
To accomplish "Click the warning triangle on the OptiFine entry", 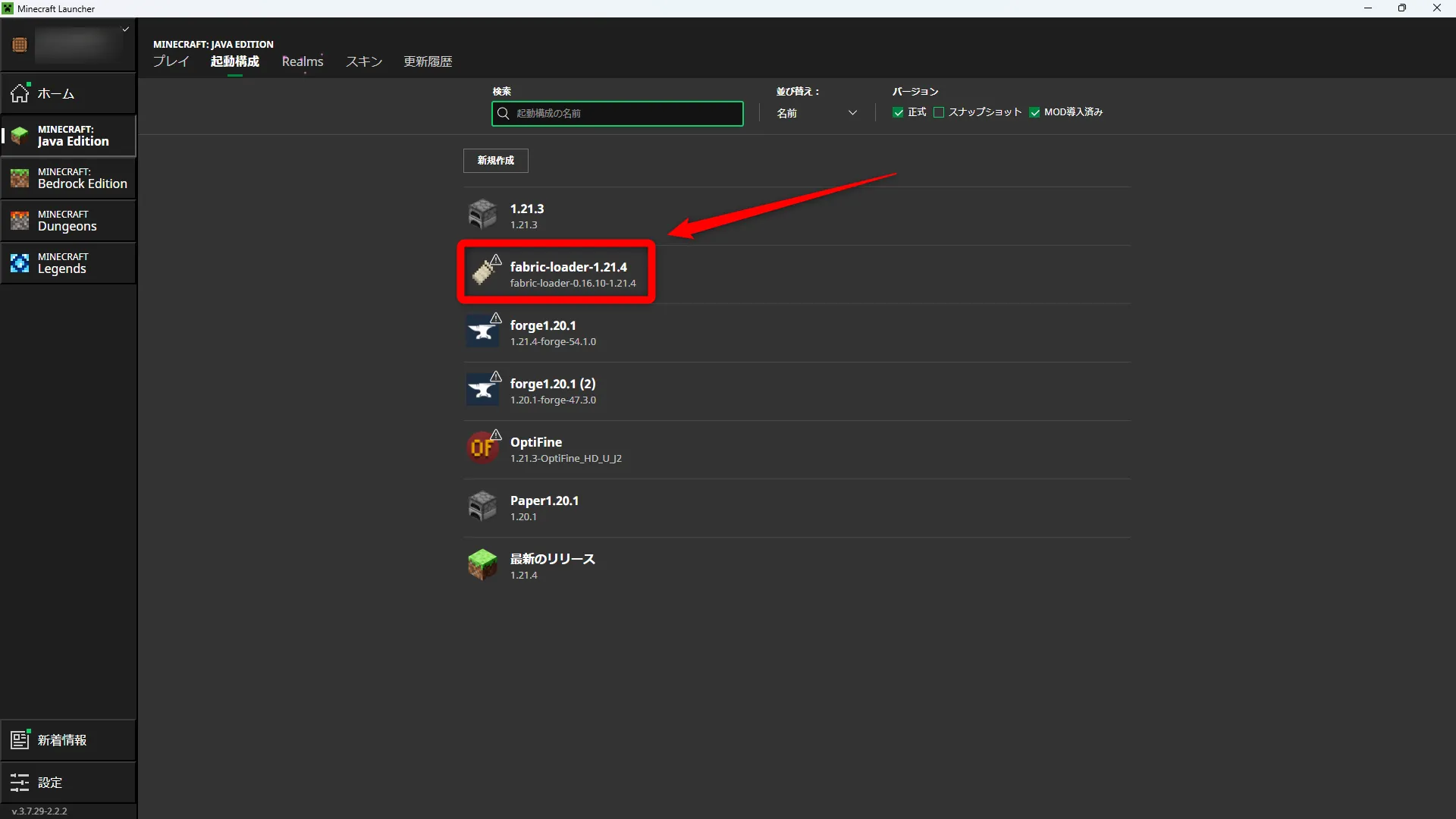I will click(496, 435).
